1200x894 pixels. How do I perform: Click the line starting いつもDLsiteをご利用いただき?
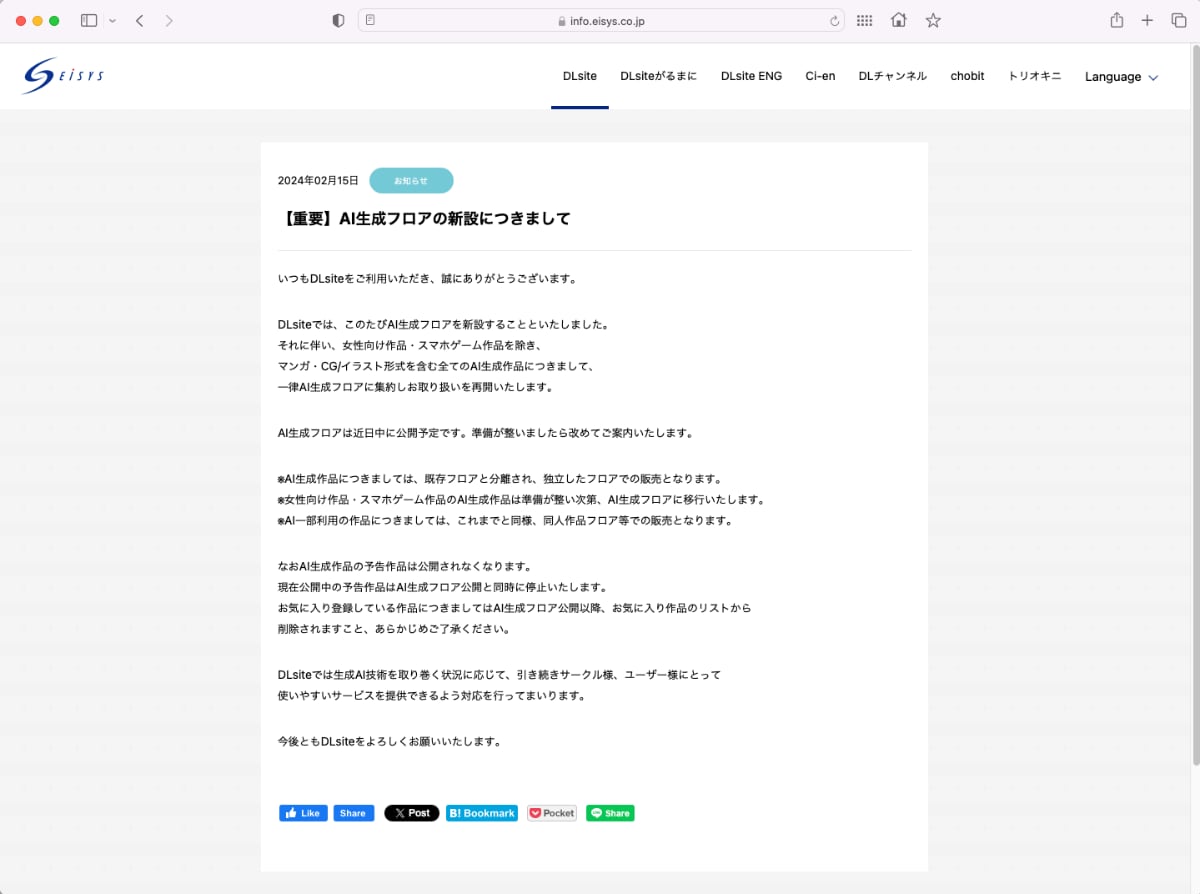428,278
